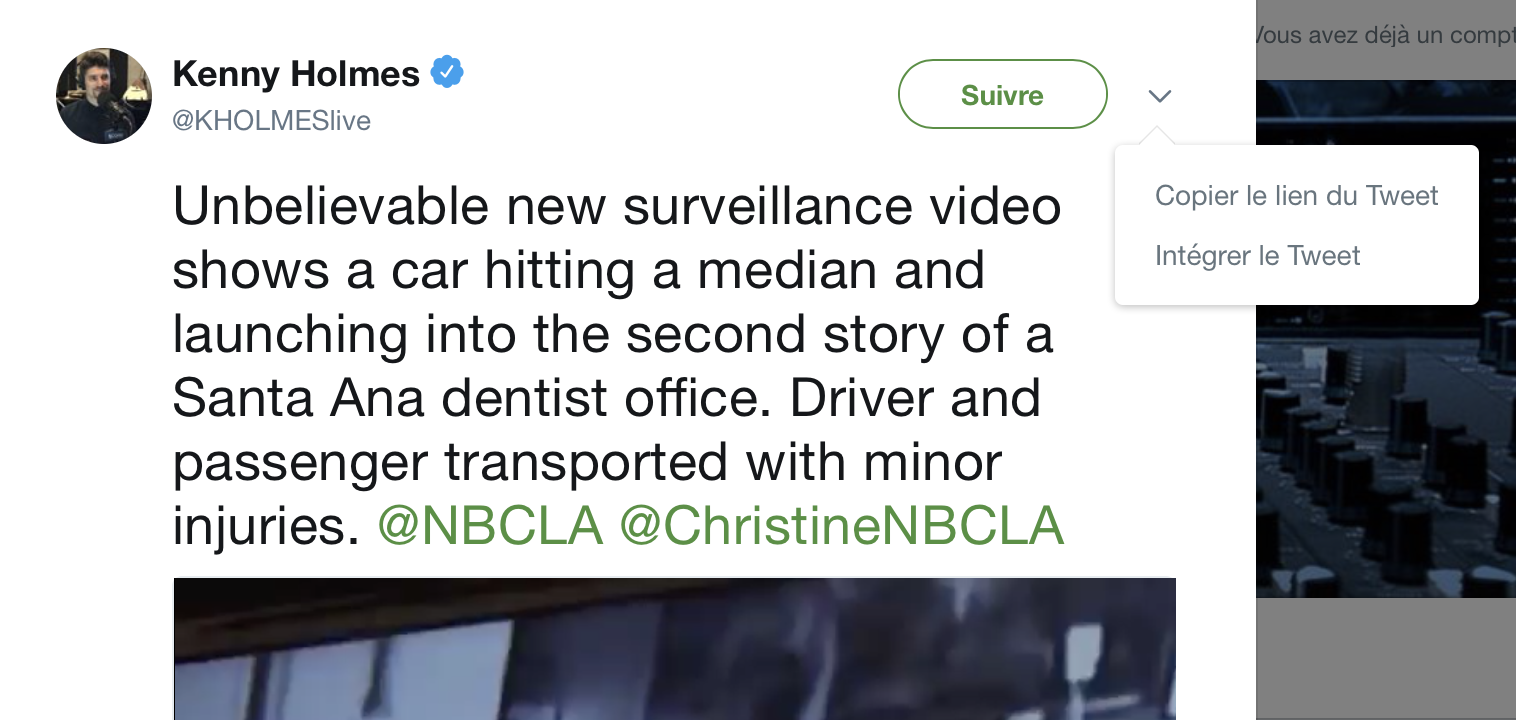Viewport: 1516px width, 720px height.
Task: Select 'Copier le lien du Tweet'
Action: (1296, 195)
